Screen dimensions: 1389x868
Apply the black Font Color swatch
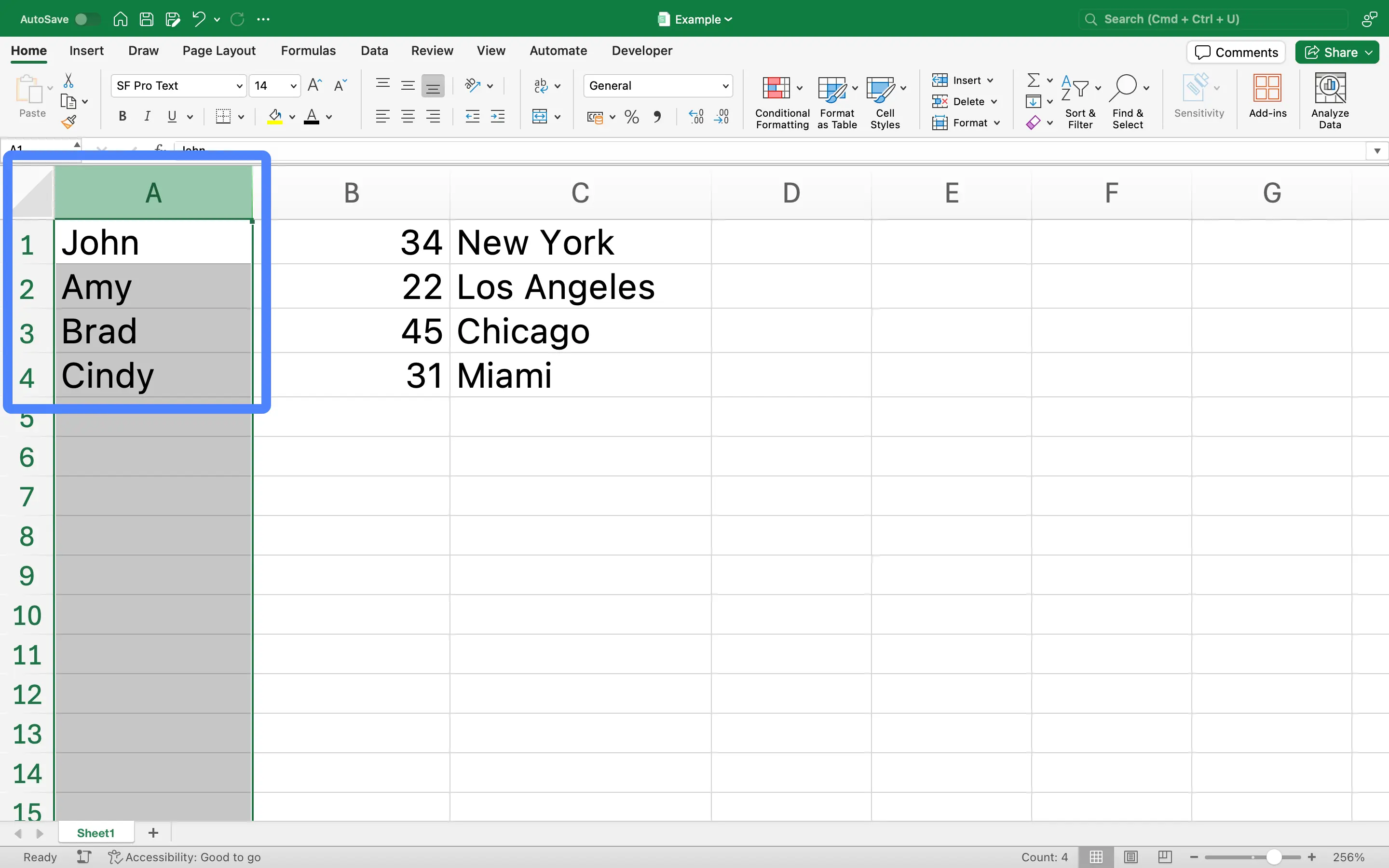312,117
